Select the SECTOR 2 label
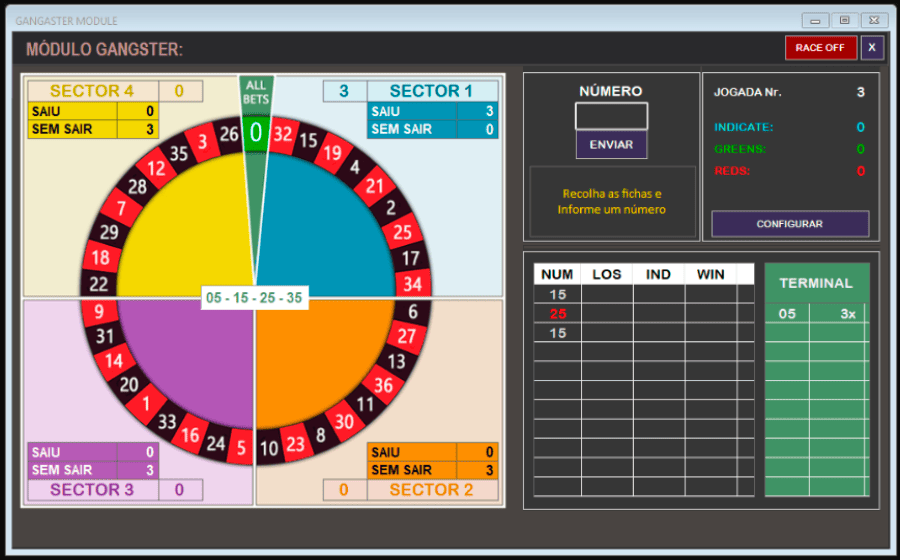 [431, 490]
